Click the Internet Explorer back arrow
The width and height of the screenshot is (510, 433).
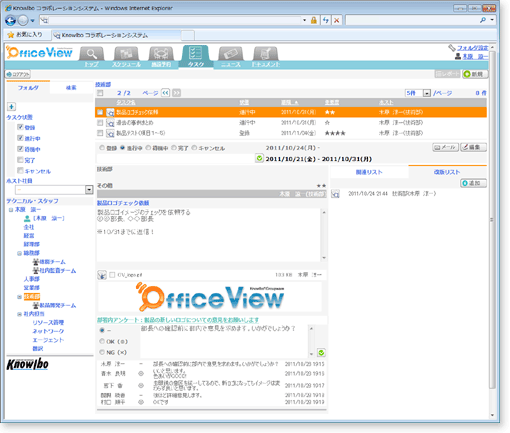click(10, 21)
